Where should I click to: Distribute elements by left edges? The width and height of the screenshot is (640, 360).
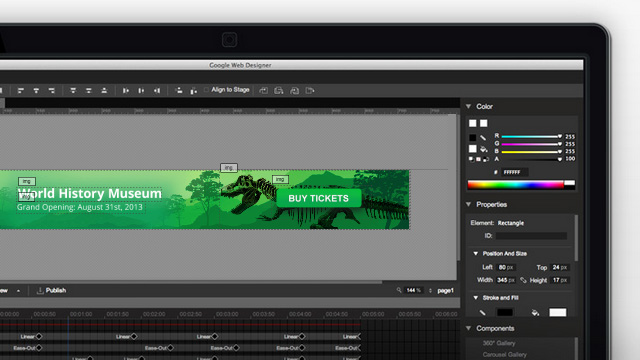pos(126,91)
